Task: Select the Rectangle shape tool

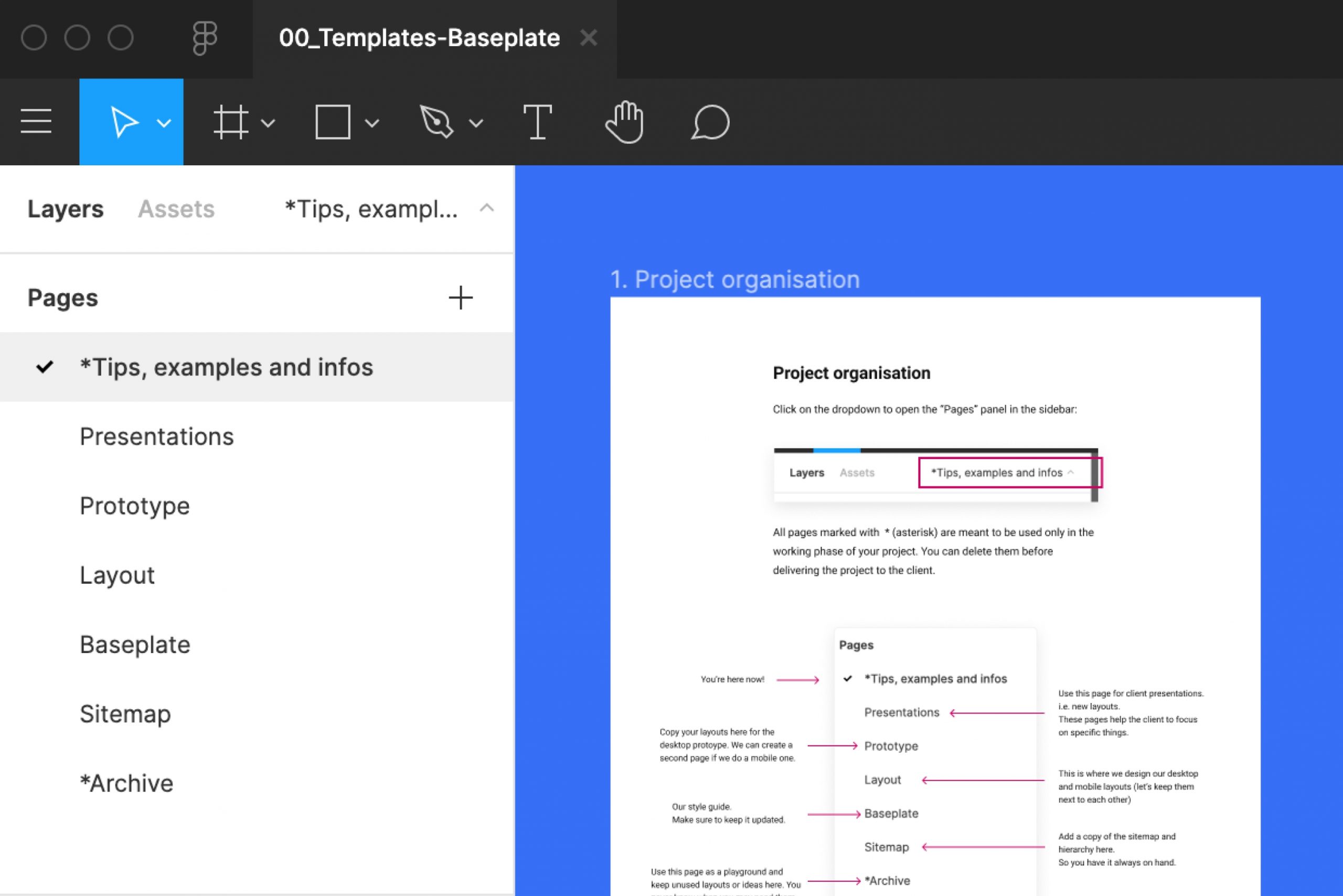Action: coord(333,122)
